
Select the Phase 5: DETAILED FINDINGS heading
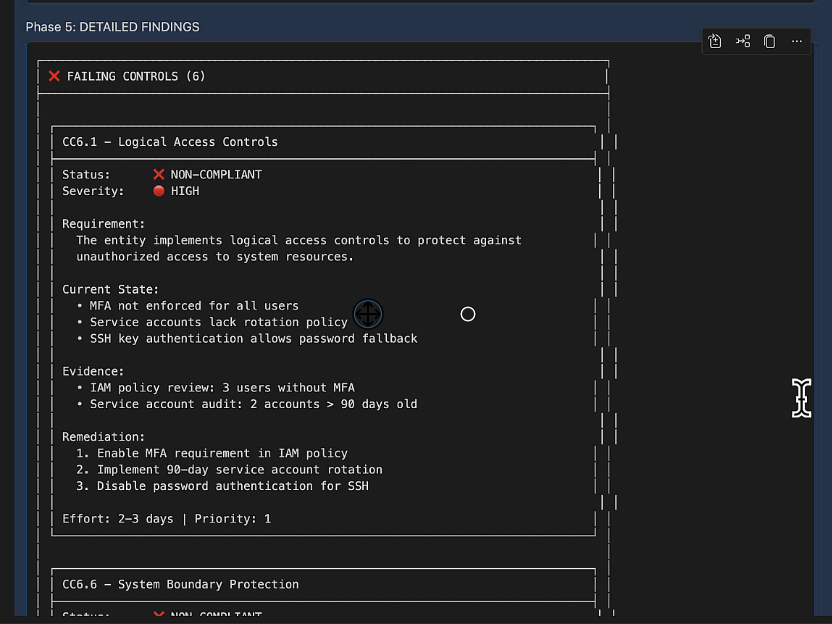point(112,27)
